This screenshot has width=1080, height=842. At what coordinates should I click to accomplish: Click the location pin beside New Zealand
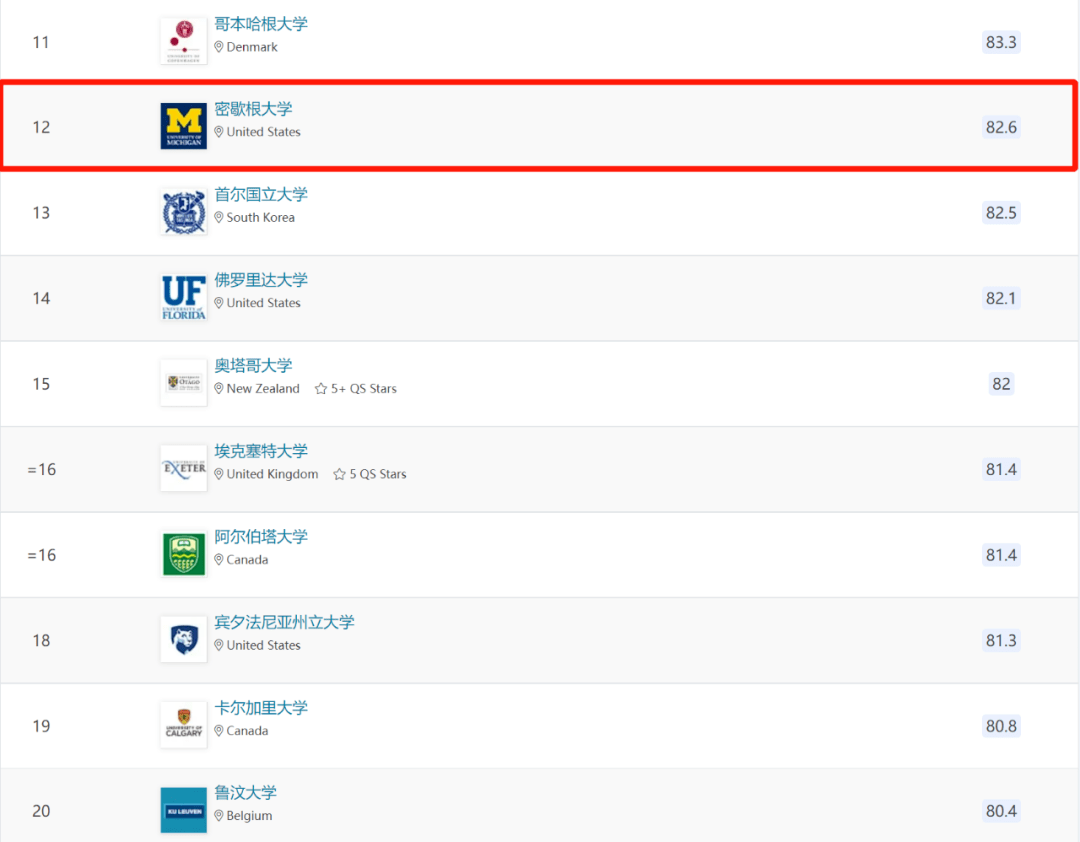[x=218, y=389]
